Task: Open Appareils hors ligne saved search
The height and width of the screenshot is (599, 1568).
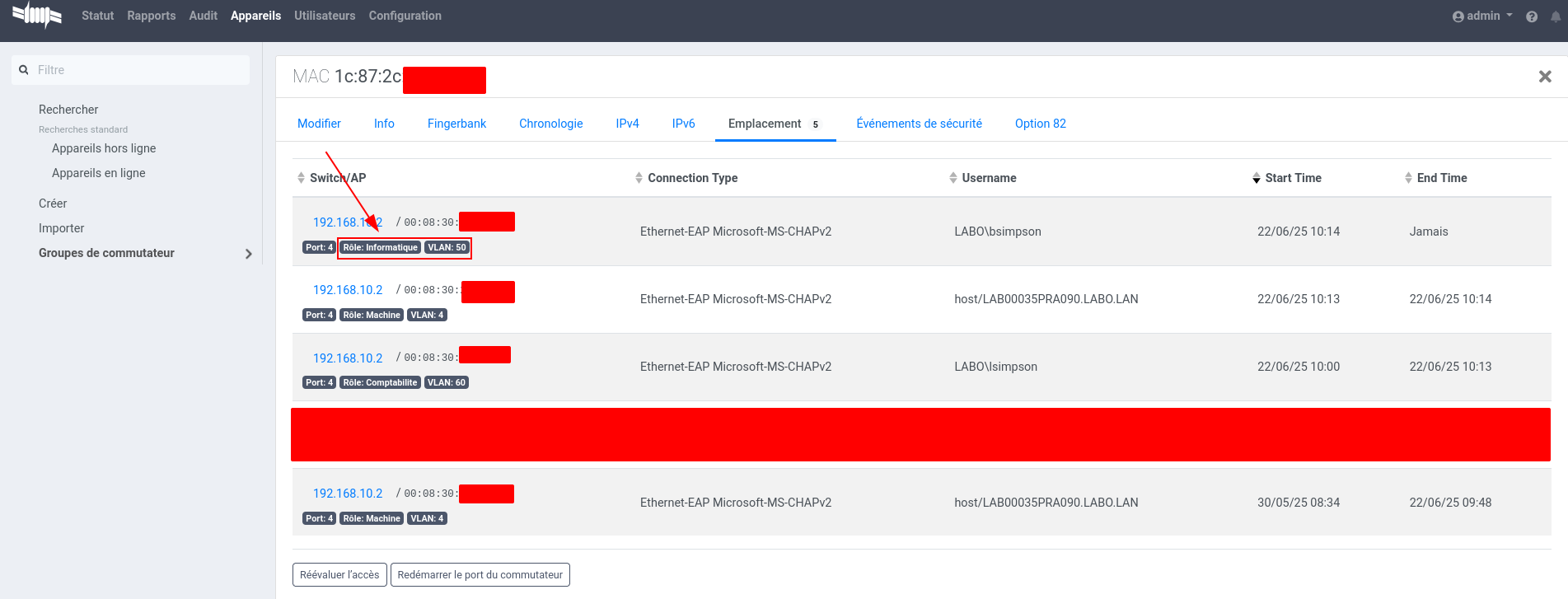Action: (104, 148)
